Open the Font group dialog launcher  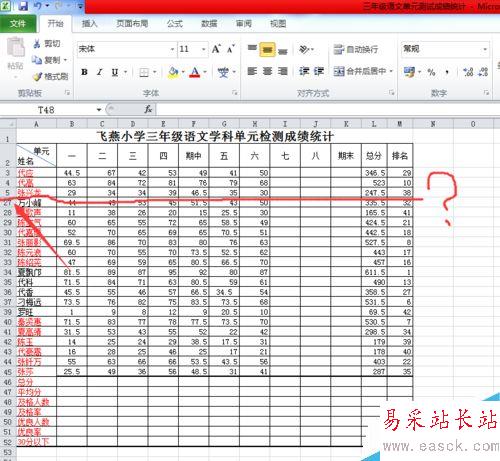pos(235,93)
